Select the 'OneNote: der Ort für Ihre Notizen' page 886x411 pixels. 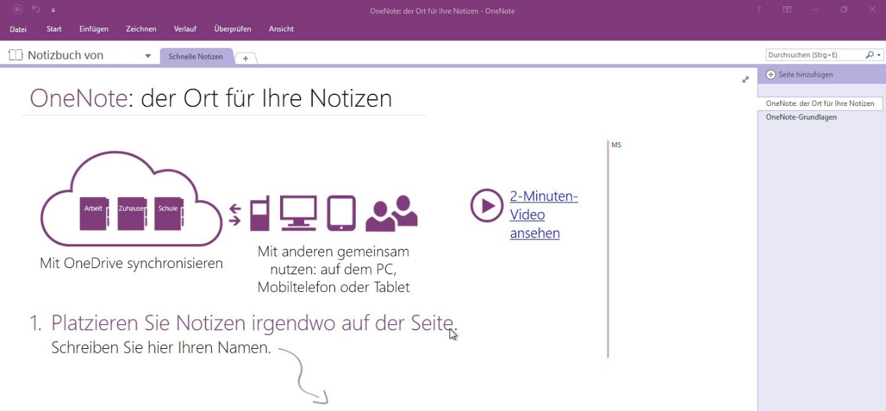(x=819, y=103)
